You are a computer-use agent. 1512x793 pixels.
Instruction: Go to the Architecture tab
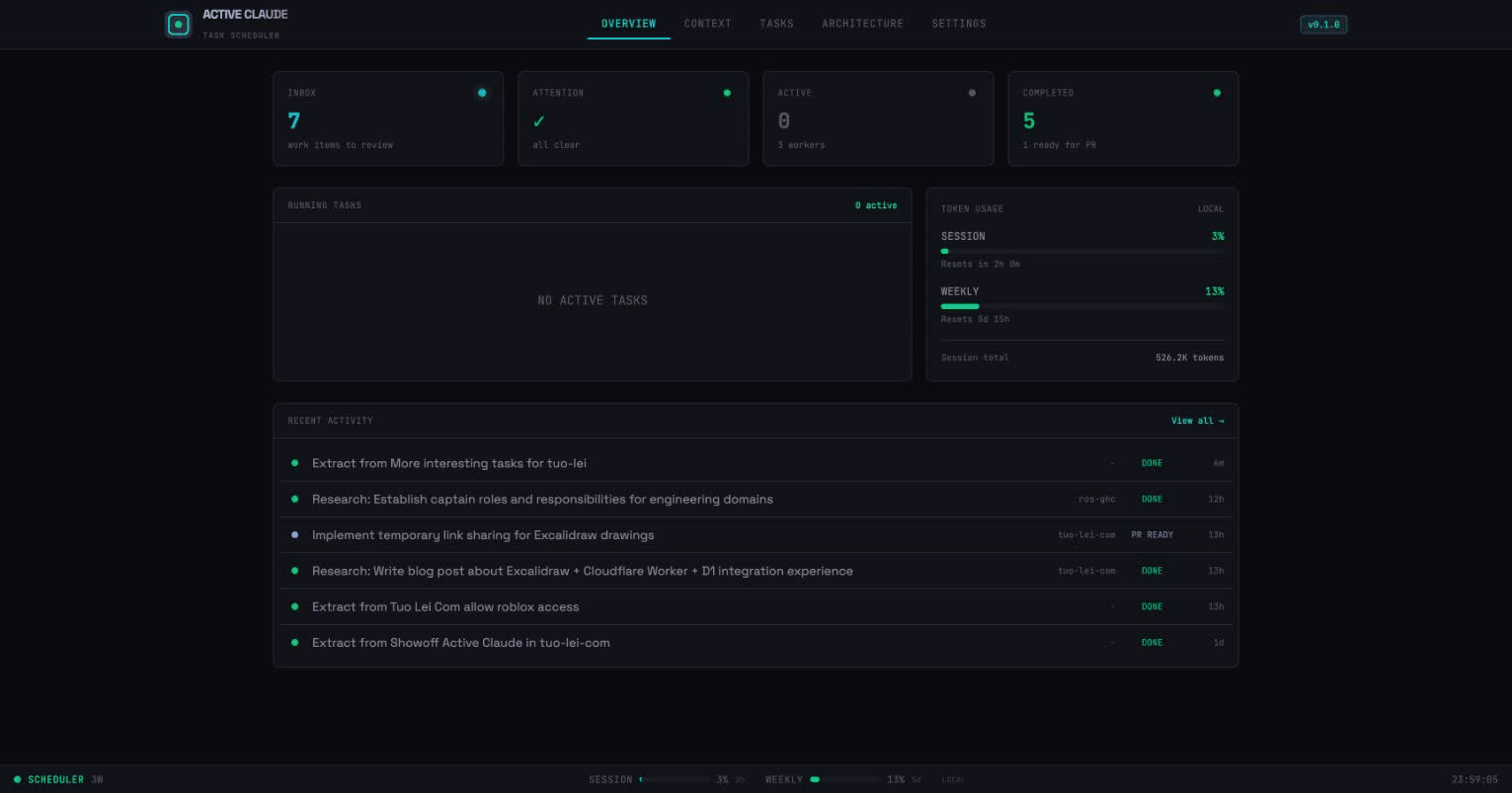pos(862,24)
